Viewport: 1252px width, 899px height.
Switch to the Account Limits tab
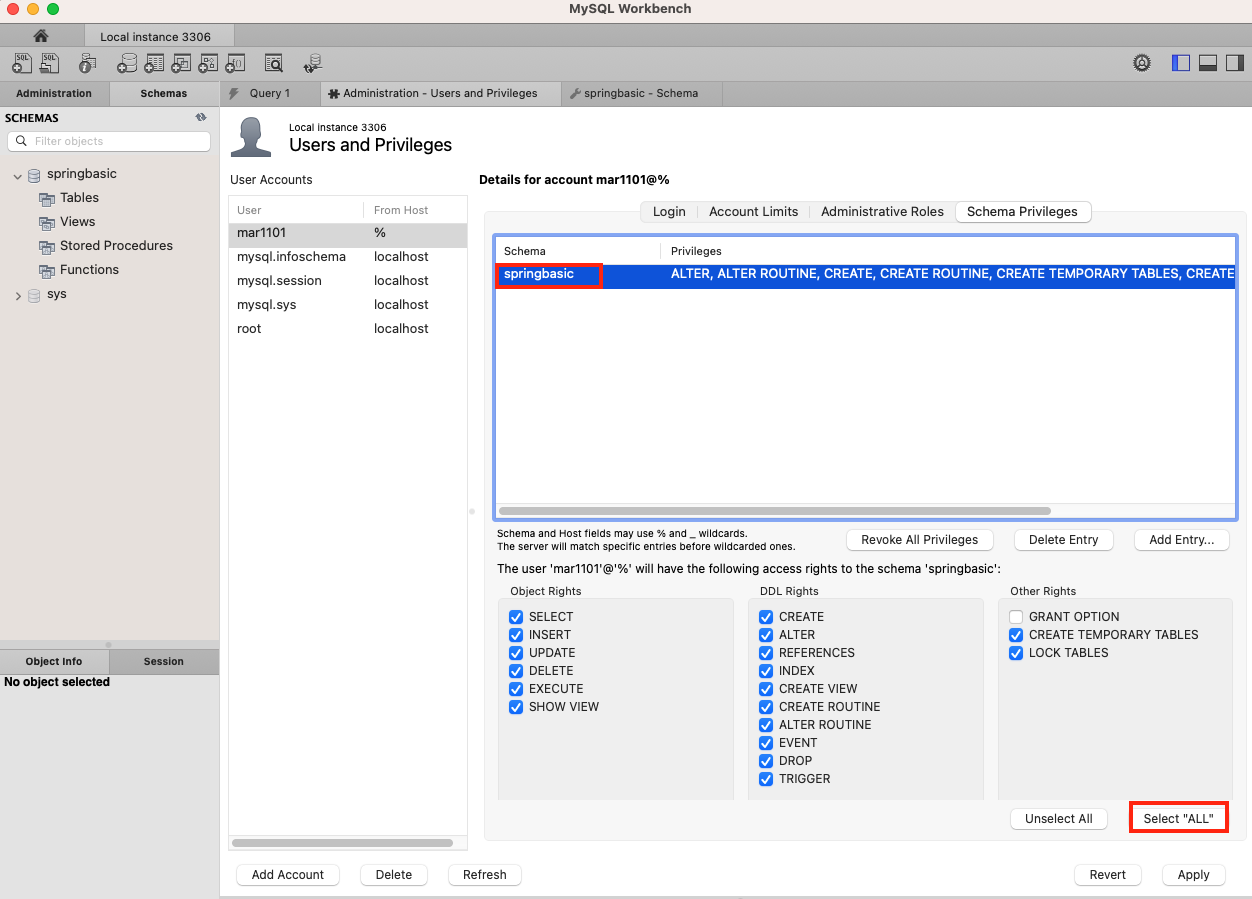click(753, 212)
